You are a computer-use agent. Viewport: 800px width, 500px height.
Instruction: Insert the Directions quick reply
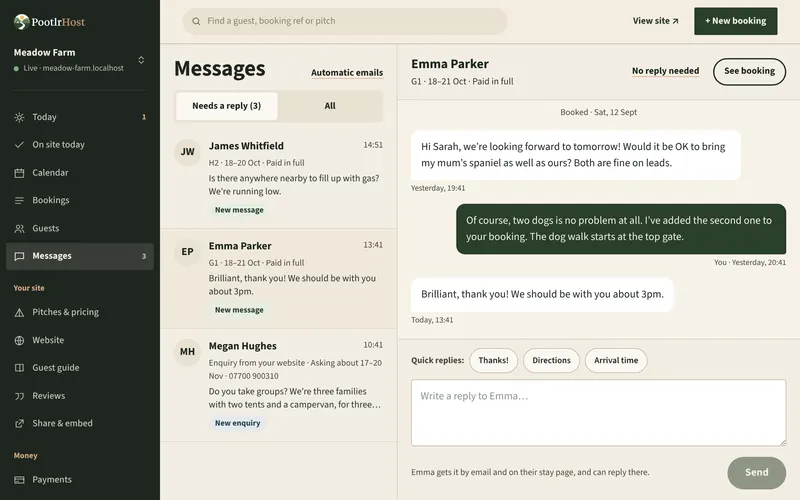coord(552,361)
